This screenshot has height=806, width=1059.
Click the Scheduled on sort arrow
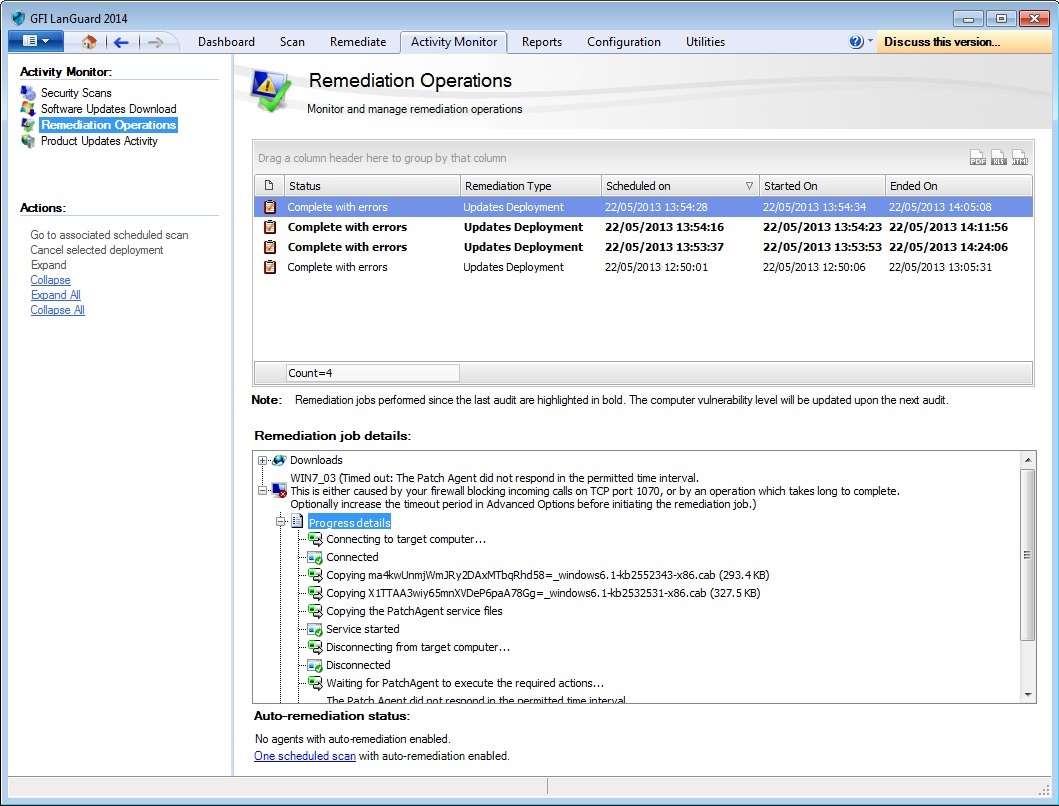(x=749, y=186)
